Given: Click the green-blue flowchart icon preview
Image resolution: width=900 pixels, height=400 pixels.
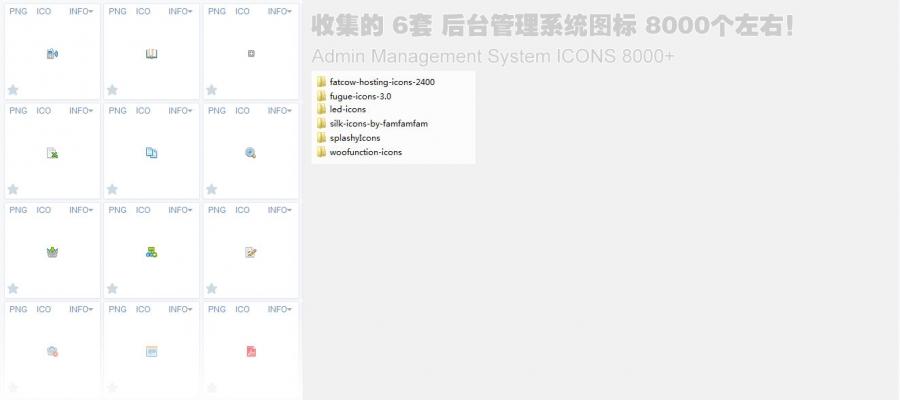Looking at the screenshot, I should tap(152, 252).
